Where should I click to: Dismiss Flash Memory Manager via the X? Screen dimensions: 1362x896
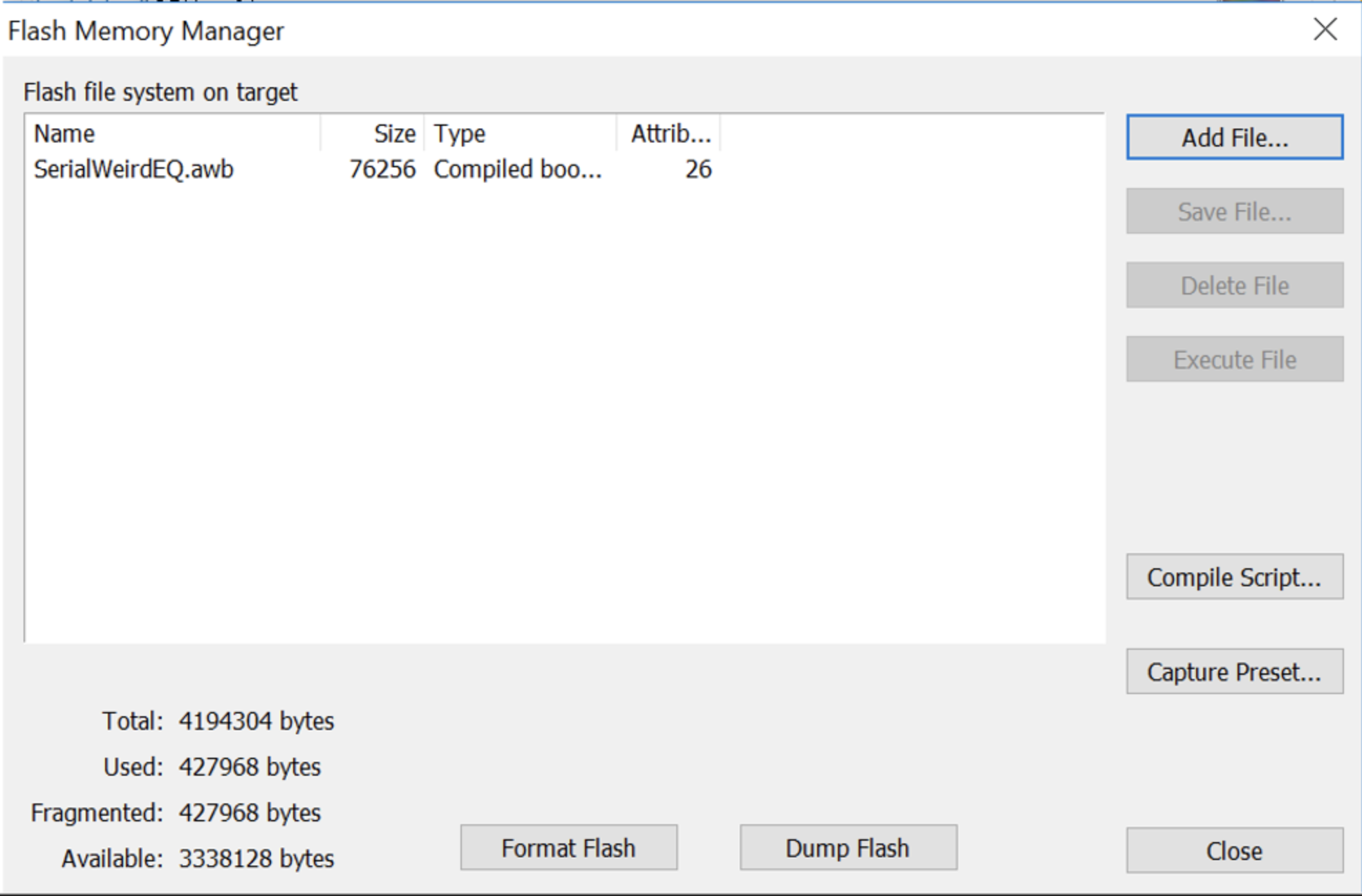click(1325, 30)
